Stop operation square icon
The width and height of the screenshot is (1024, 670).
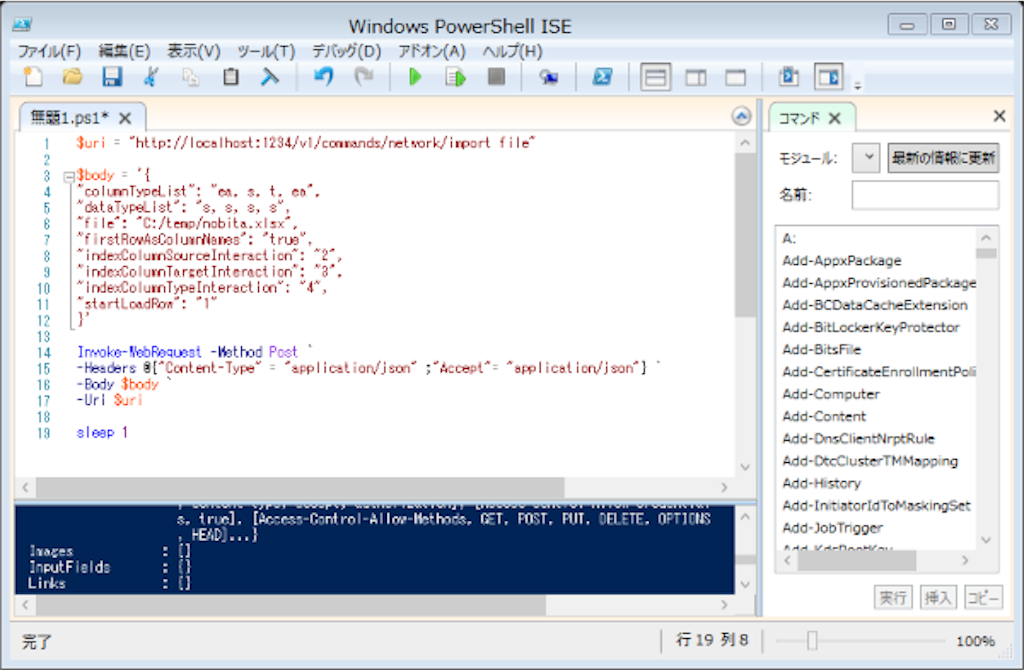point(496,77)
